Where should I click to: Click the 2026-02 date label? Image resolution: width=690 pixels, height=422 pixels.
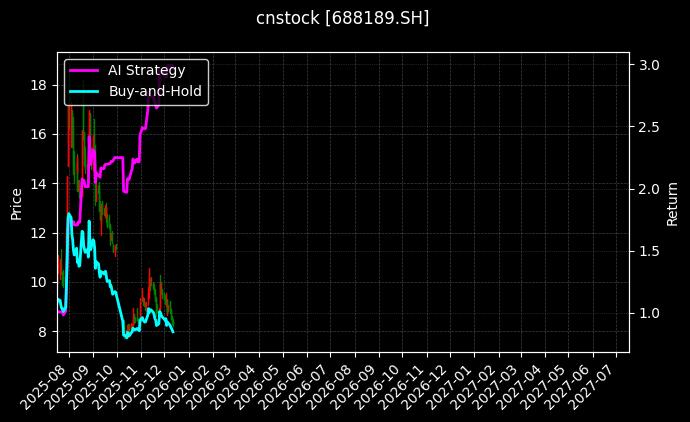pyautogui.click(x=188, y=387)
